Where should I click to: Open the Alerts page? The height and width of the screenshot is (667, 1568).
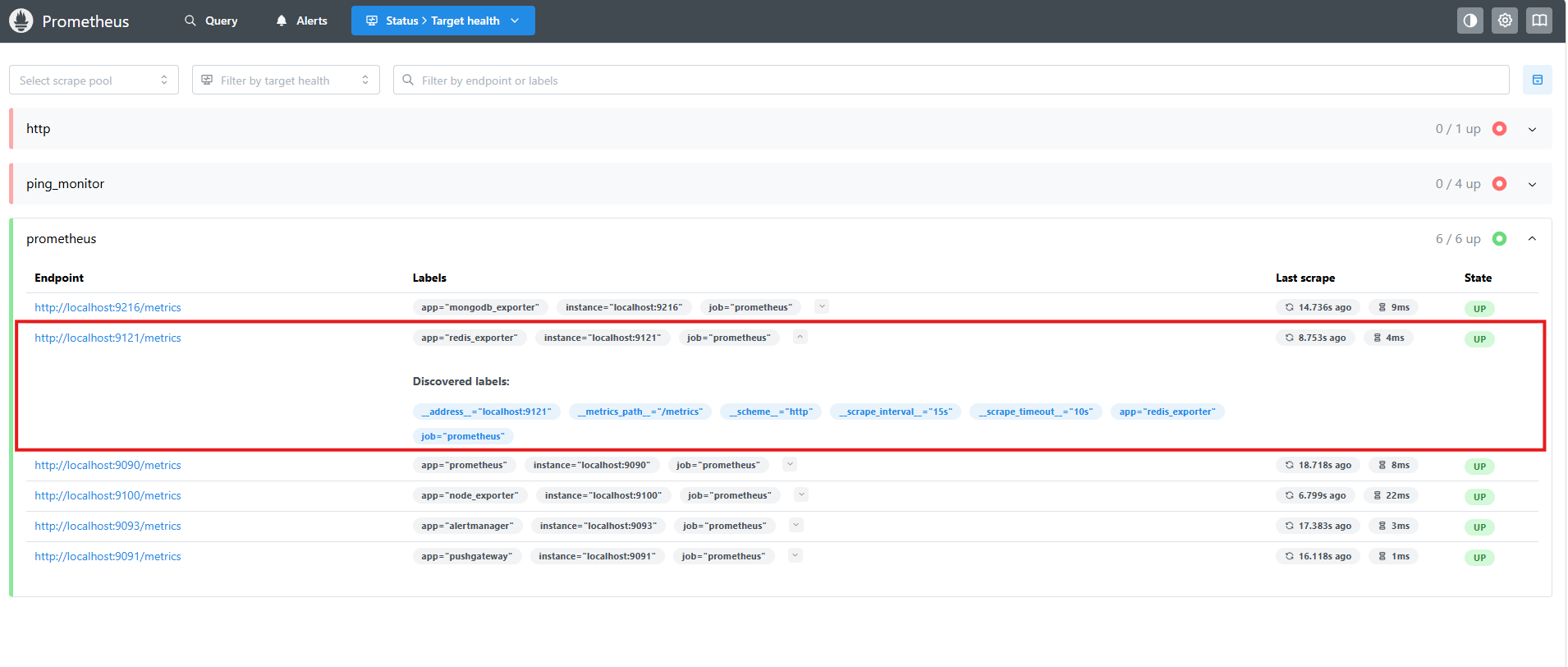pos(301,21)
